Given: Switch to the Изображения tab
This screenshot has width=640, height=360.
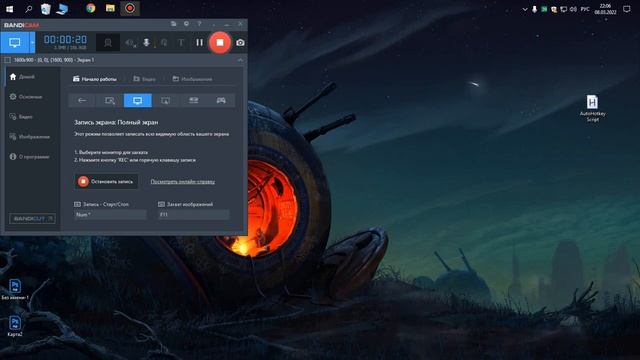Looking at the screenshot, I should point(192,79).
